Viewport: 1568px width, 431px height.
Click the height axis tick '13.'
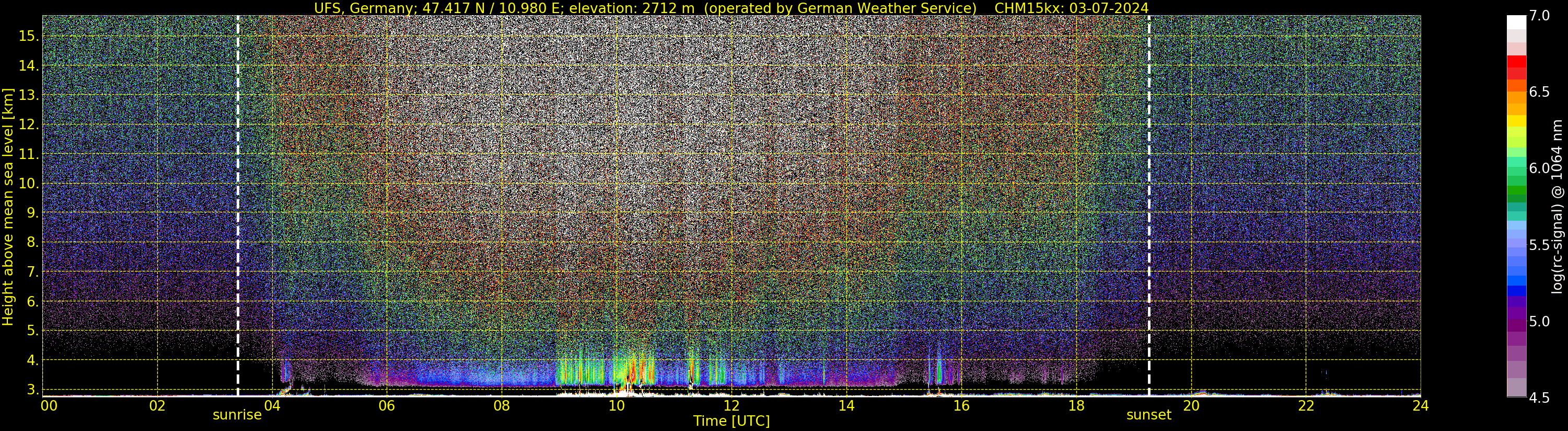pos(29,95)
